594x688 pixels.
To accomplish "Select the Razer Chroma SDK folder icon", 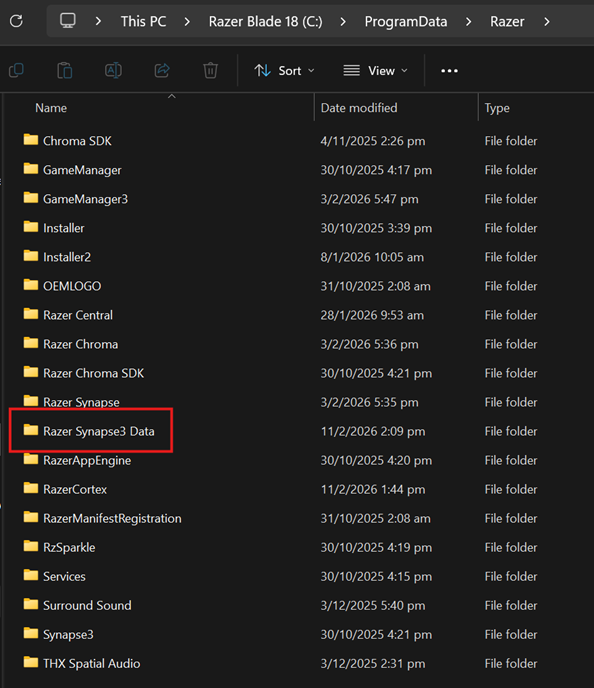I will tap(31, 372).
